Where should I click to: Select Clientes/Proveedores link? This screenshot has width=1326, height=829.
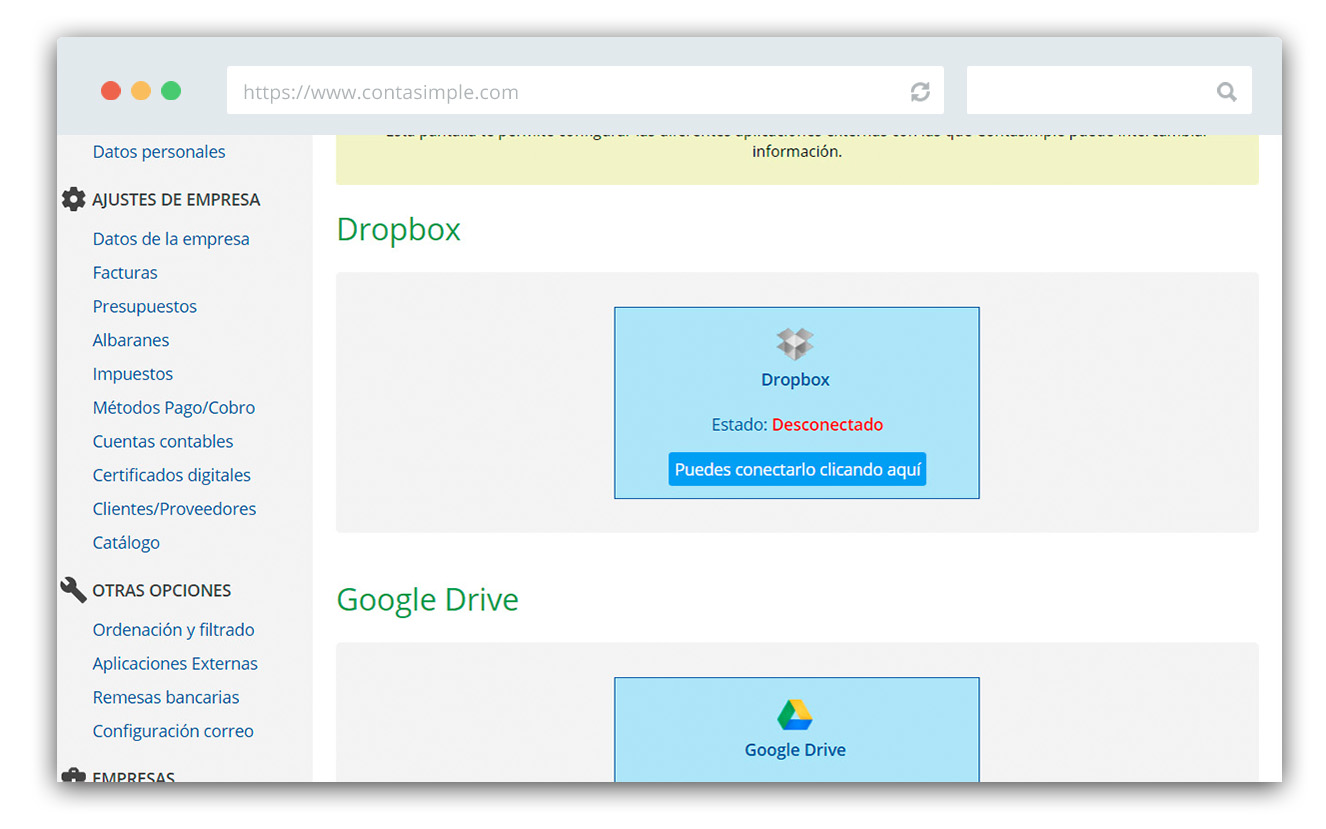[x=174, y=509]
